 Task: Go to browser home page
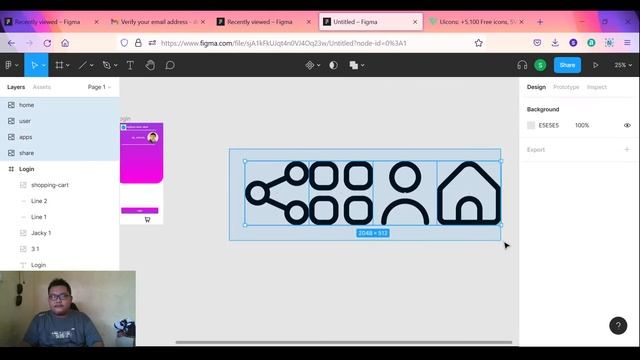tap(65, 43)
